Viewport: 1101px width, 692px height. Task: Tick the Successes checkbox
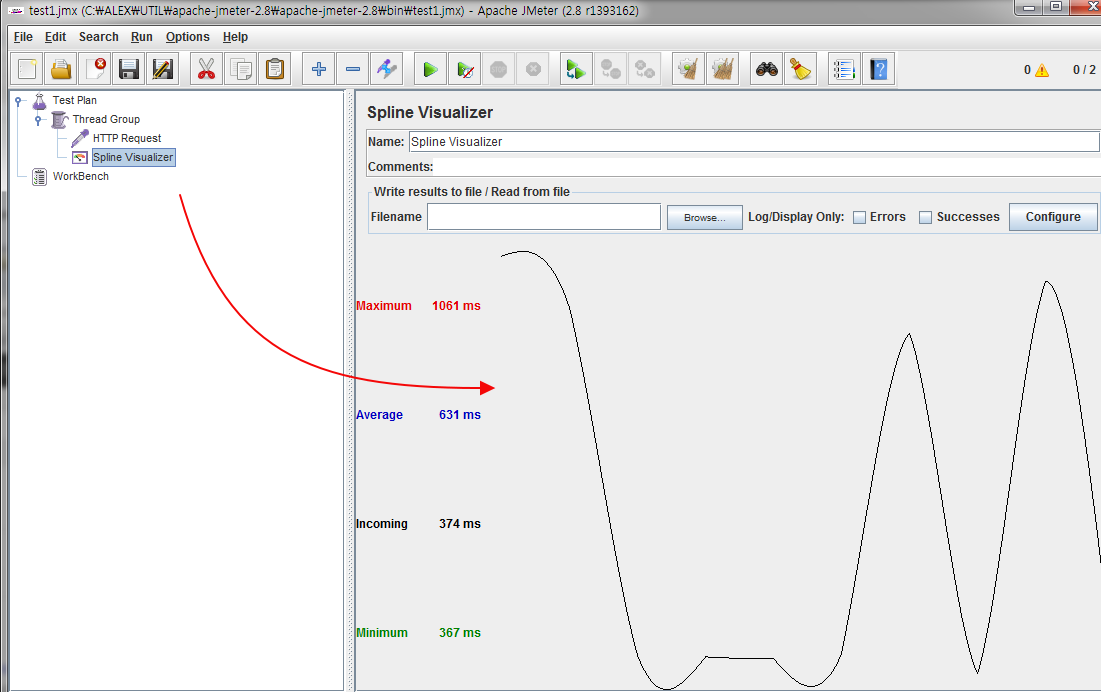point(925,218)
